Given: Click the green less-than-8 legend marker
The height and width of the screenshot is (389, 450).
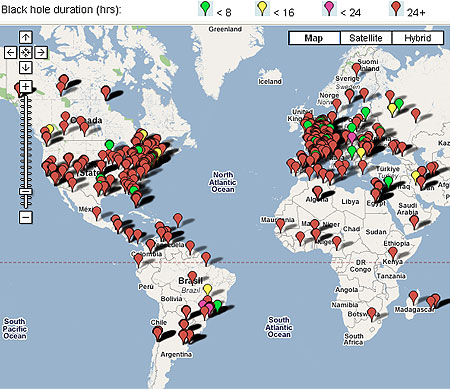Looking at the screenshot, I should click(205, 8).
